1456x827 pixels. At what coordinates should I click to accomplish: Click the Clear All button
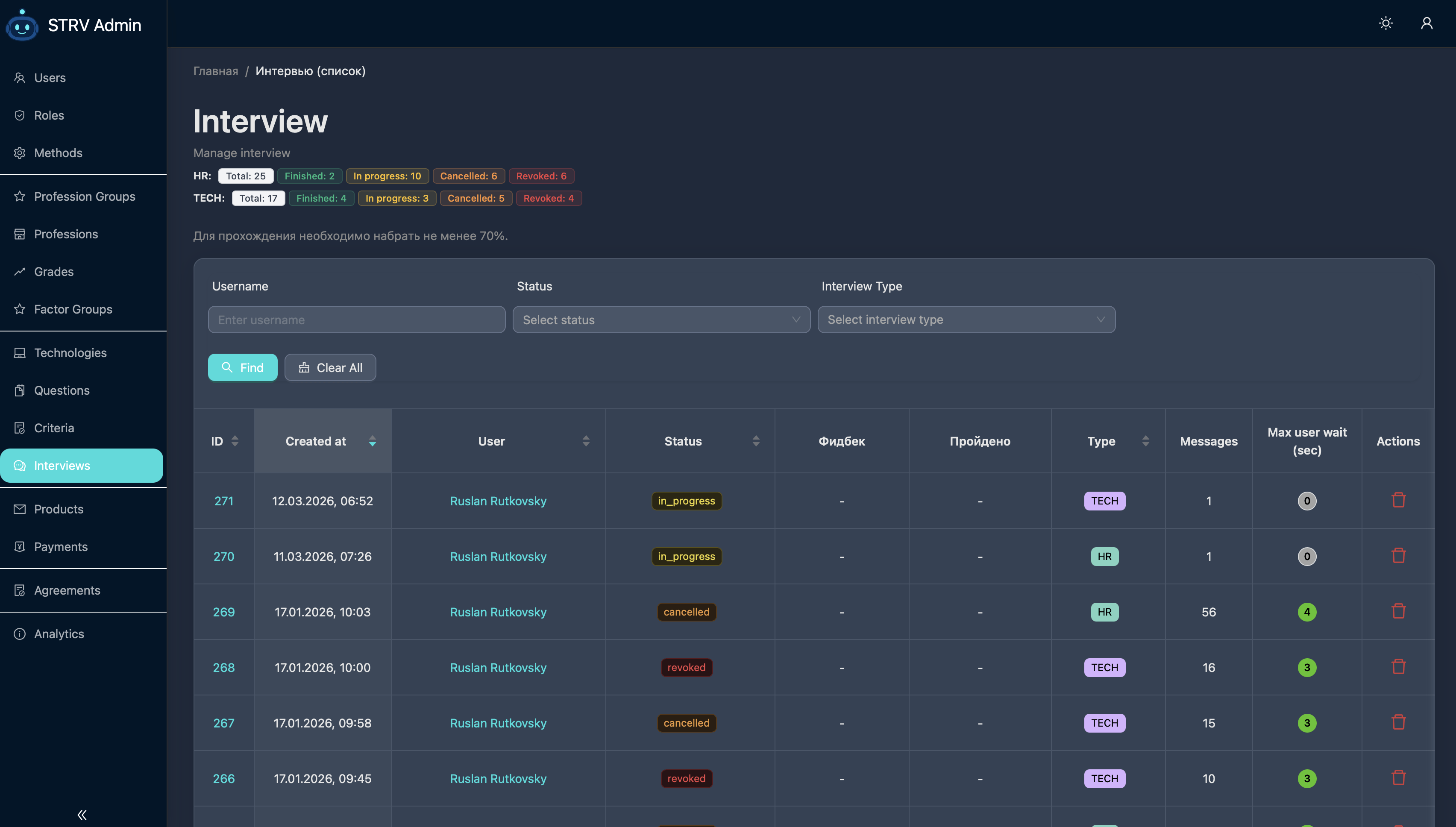click(330, 367)
